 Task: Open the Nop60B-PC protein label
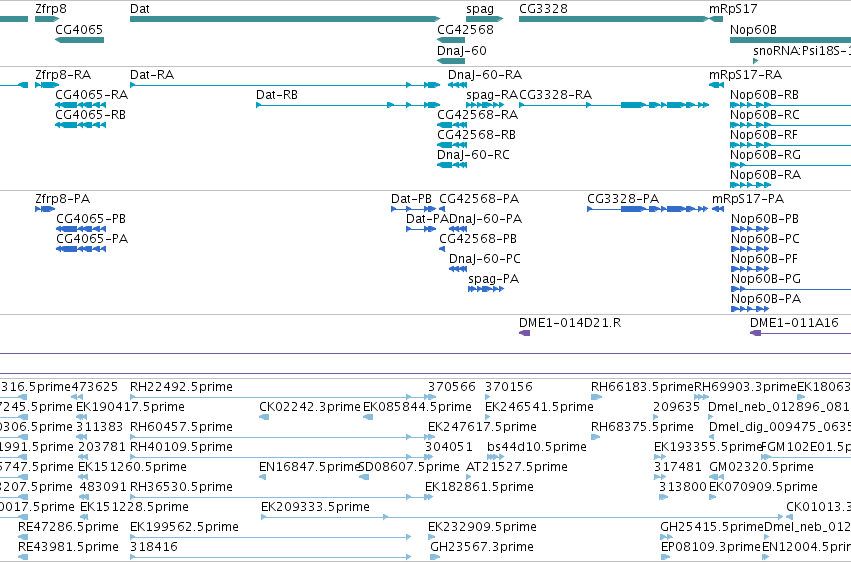(x=765, y=239)
